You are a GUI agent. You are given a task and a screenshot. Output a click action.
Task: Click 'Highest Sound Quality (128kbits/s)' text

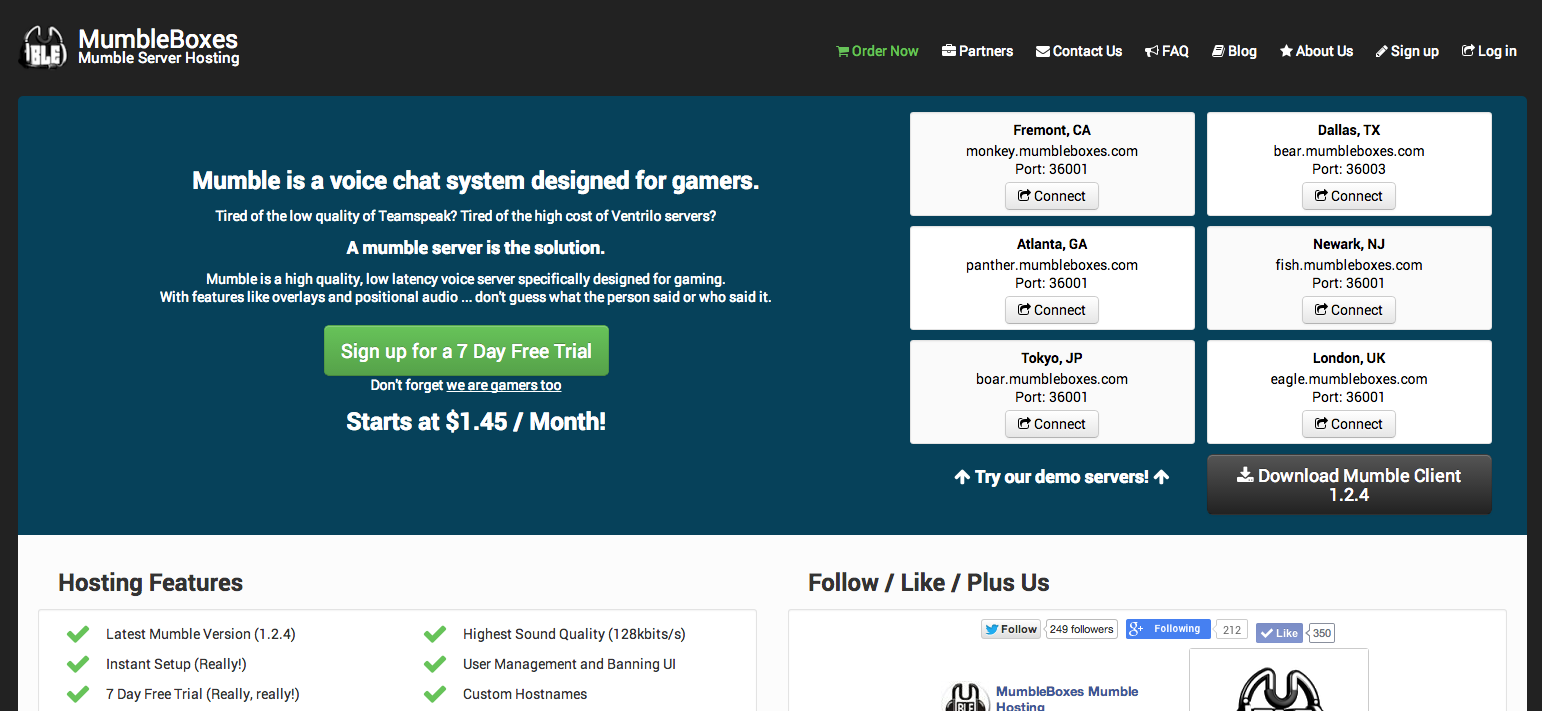pos(574,634)
